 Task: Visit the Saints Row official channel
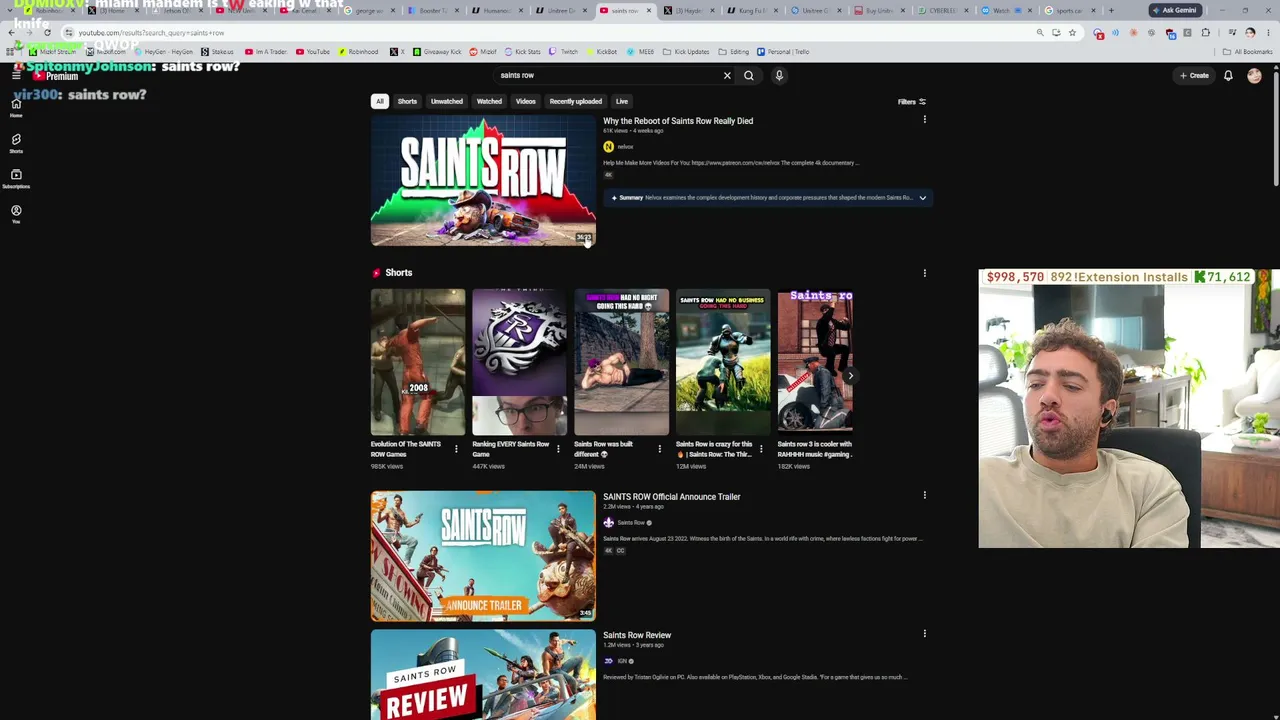630,523
